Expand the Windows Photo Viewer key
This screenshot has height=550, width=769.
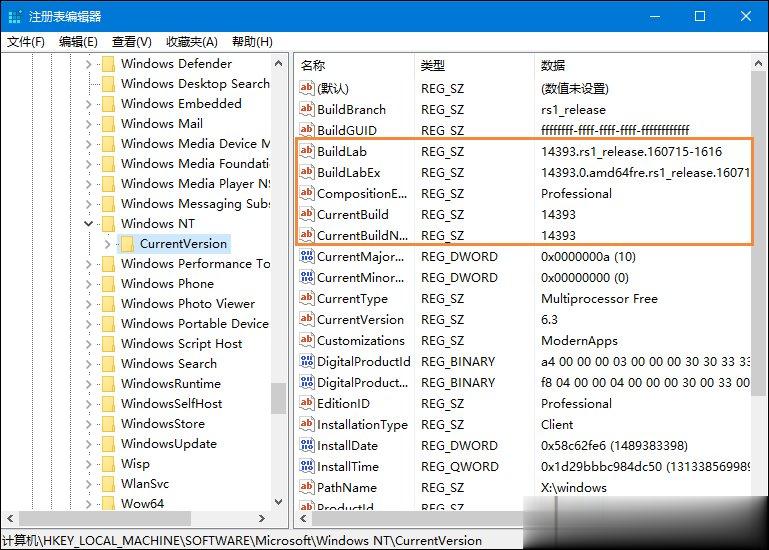click(x=89, y=304)
